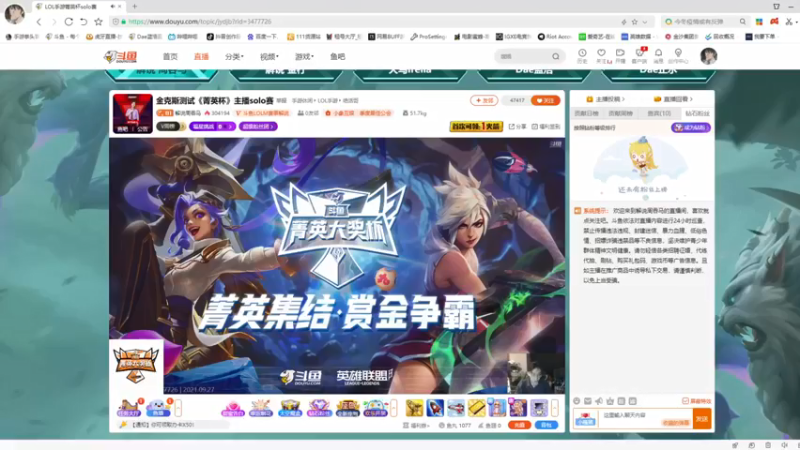Switch to the 贡献日榜 tab
800x450 pixels.
586,113
